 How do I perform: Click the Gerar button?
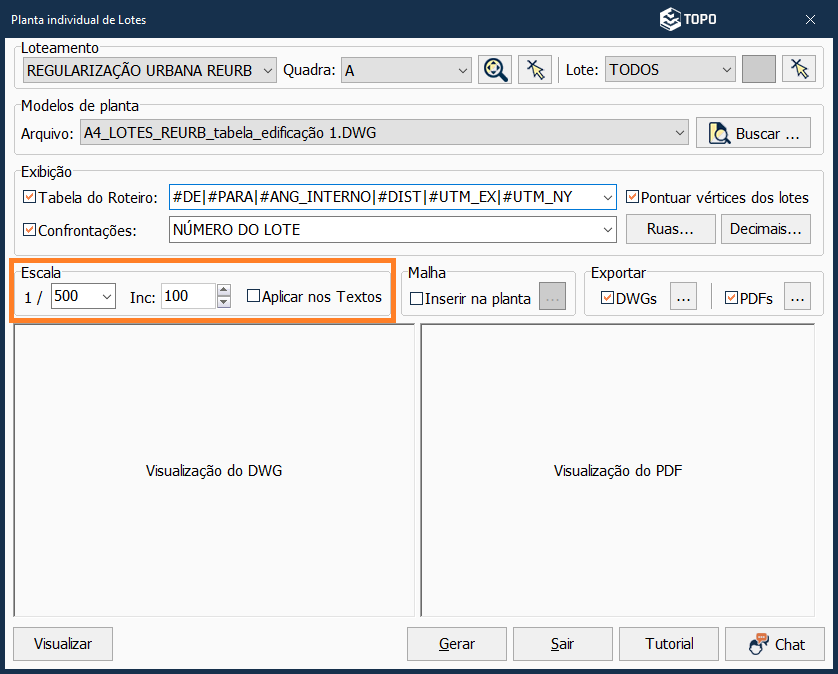click(x=457, y=644)
